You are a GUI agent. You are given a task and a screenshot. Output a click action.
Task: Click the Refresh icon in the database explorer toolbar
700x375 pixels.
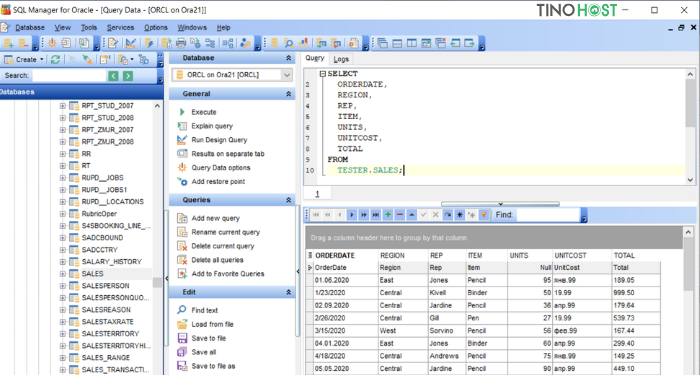click(x=55, y=59)
